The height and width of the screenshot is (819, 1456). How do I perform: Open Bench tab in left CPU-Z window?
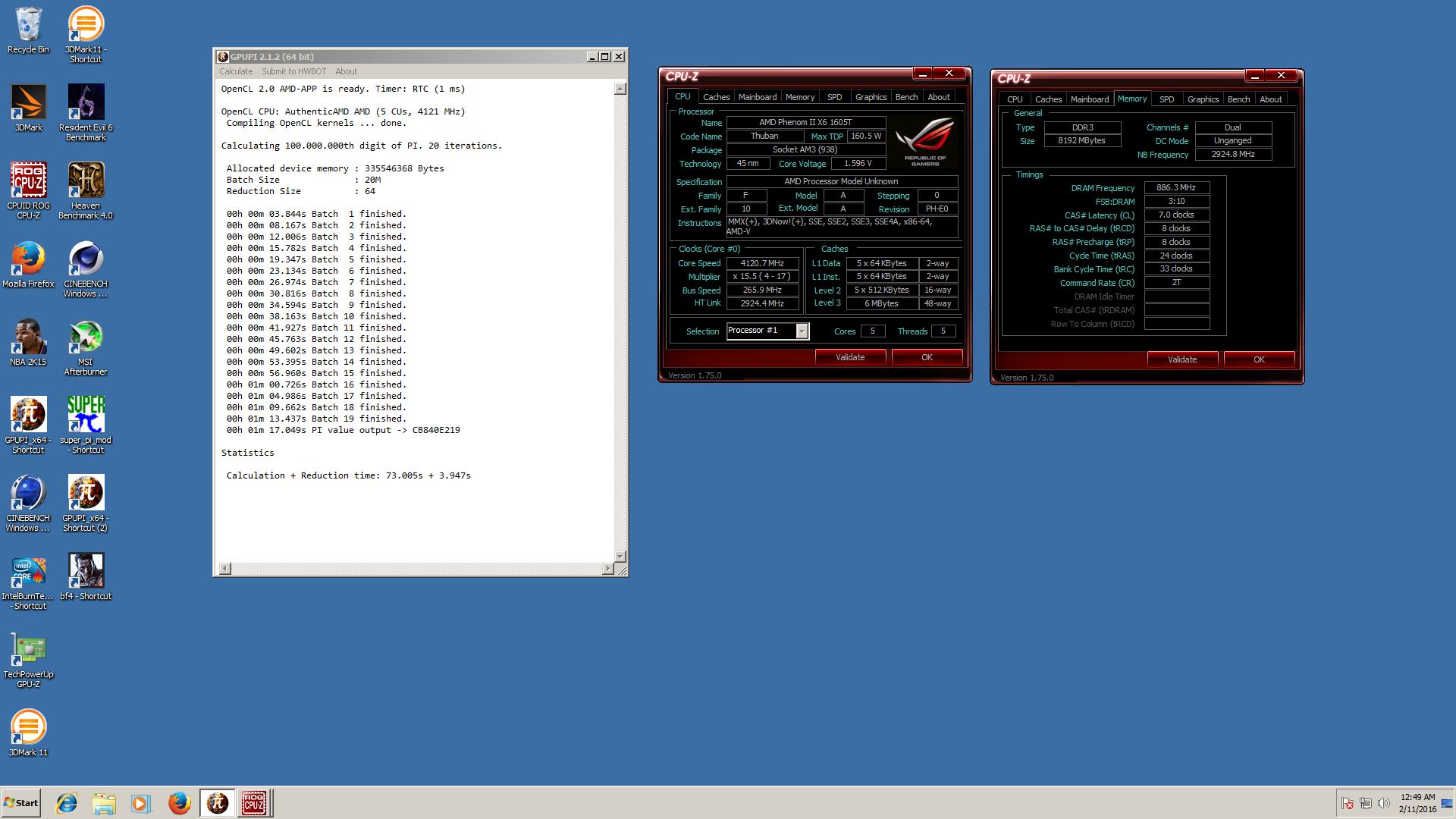pyautogui.click(x=906, y=97)
